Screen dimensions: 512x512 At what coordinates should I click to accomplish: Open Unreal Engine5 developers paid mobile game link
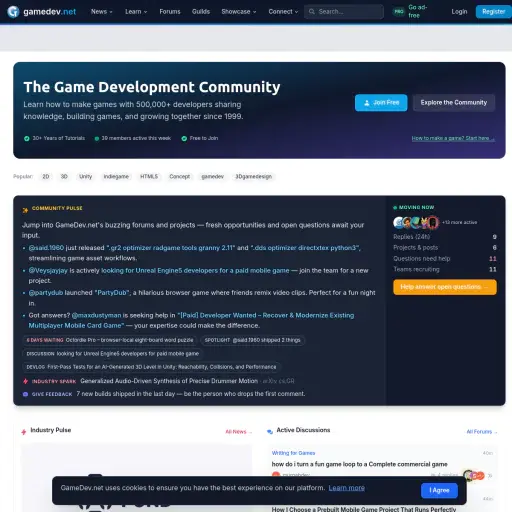195,270
